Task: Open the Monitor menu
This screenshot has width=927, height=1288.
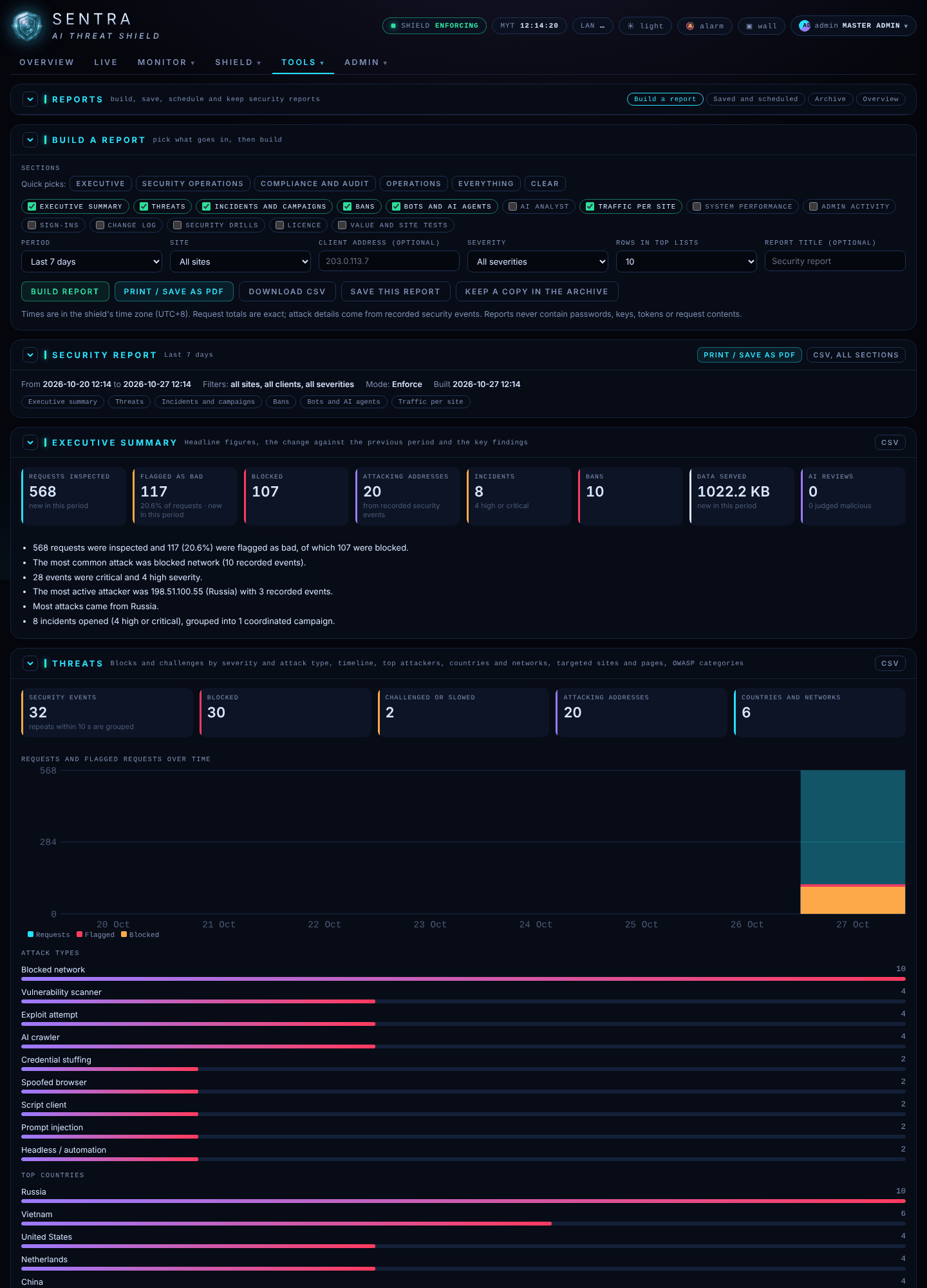Action: [166, 62]
